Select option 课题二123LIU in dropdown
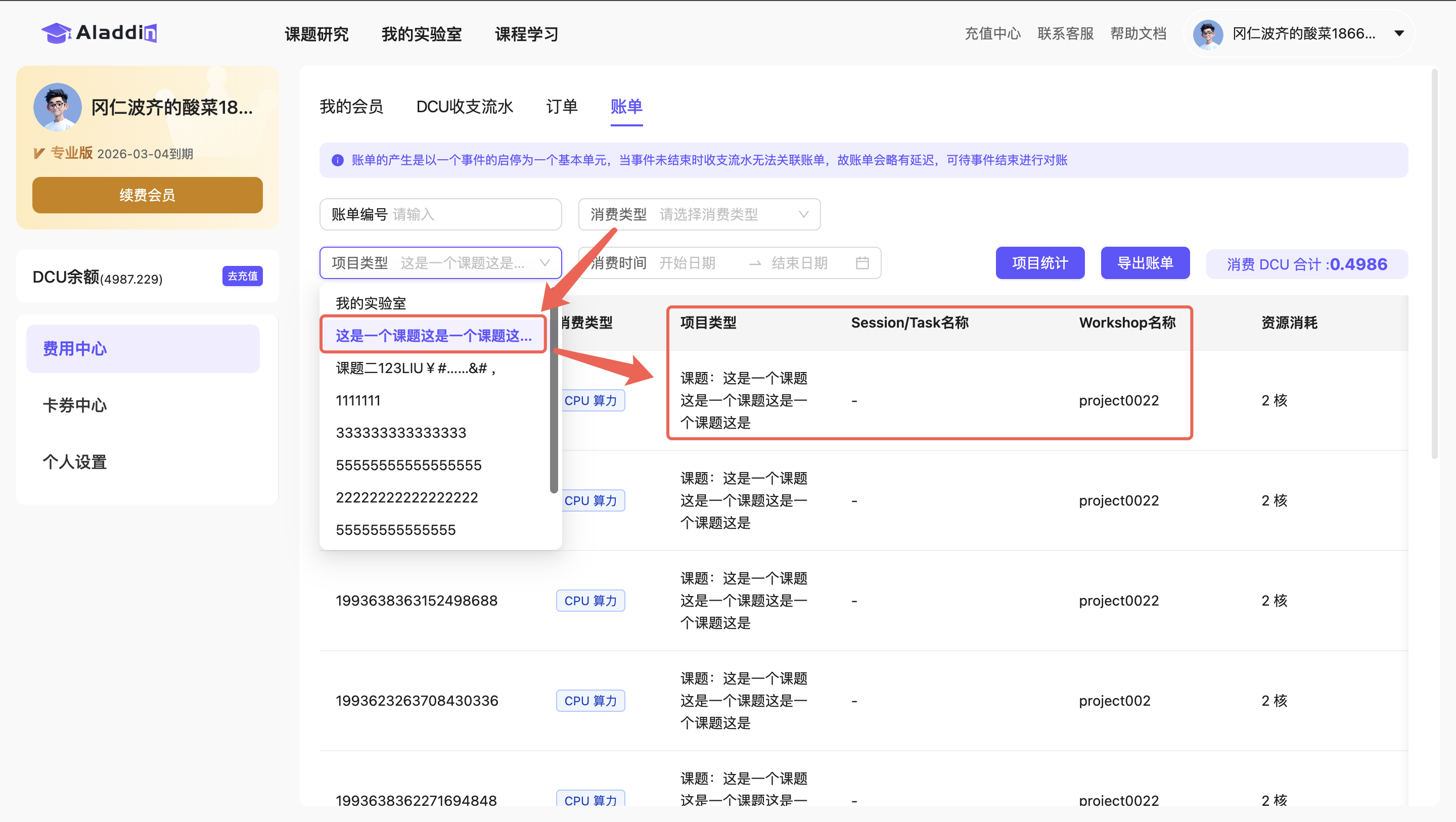This screenshot has height=822, width=1456. [x=416, y=368]
